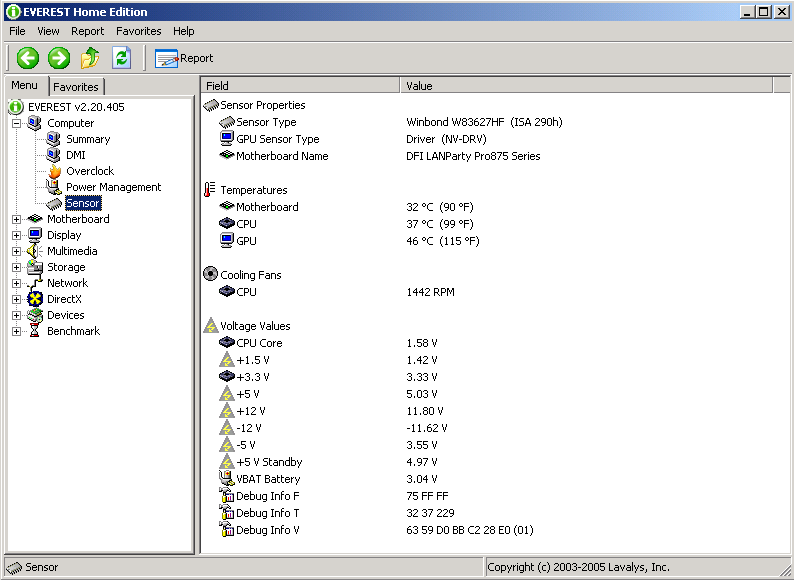794x580 pixels.
Task: Select the DirectX icon in the tree
Action: [x=35, y=299]
